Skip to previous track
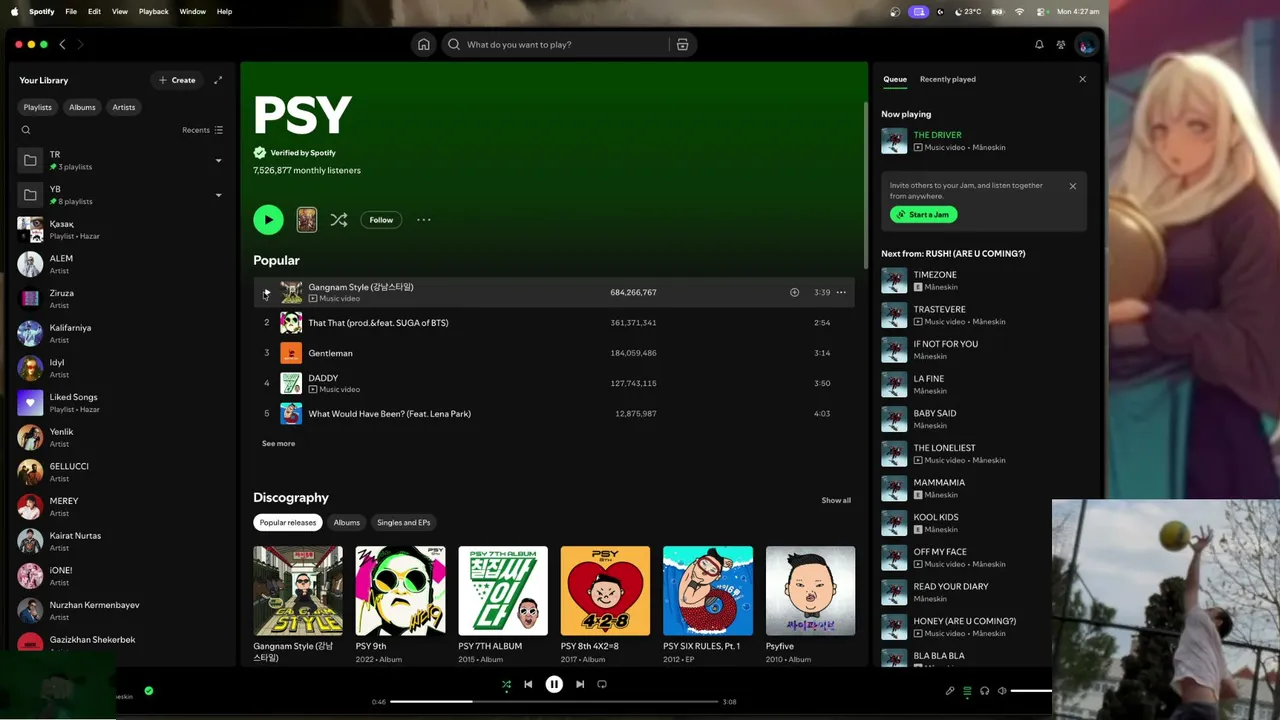This screenshot has width=1280, height=720. [528, 685]
